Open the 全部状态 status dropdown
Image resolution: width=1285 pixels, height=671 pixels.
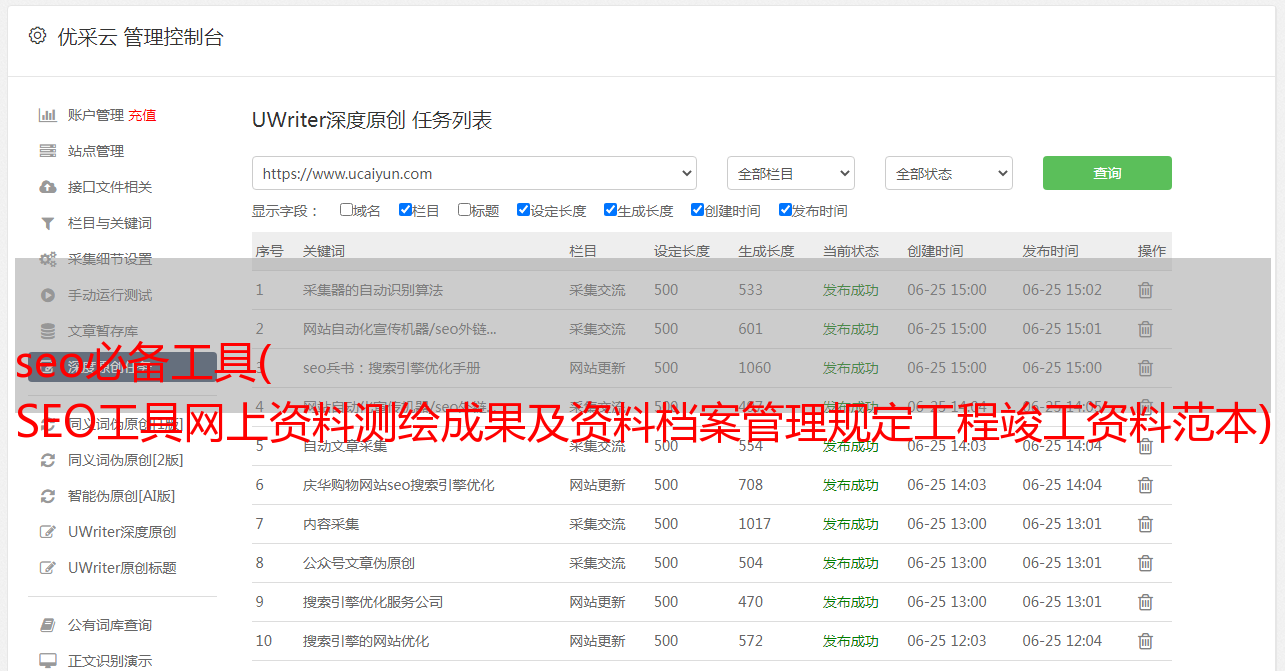click(949, 173)
